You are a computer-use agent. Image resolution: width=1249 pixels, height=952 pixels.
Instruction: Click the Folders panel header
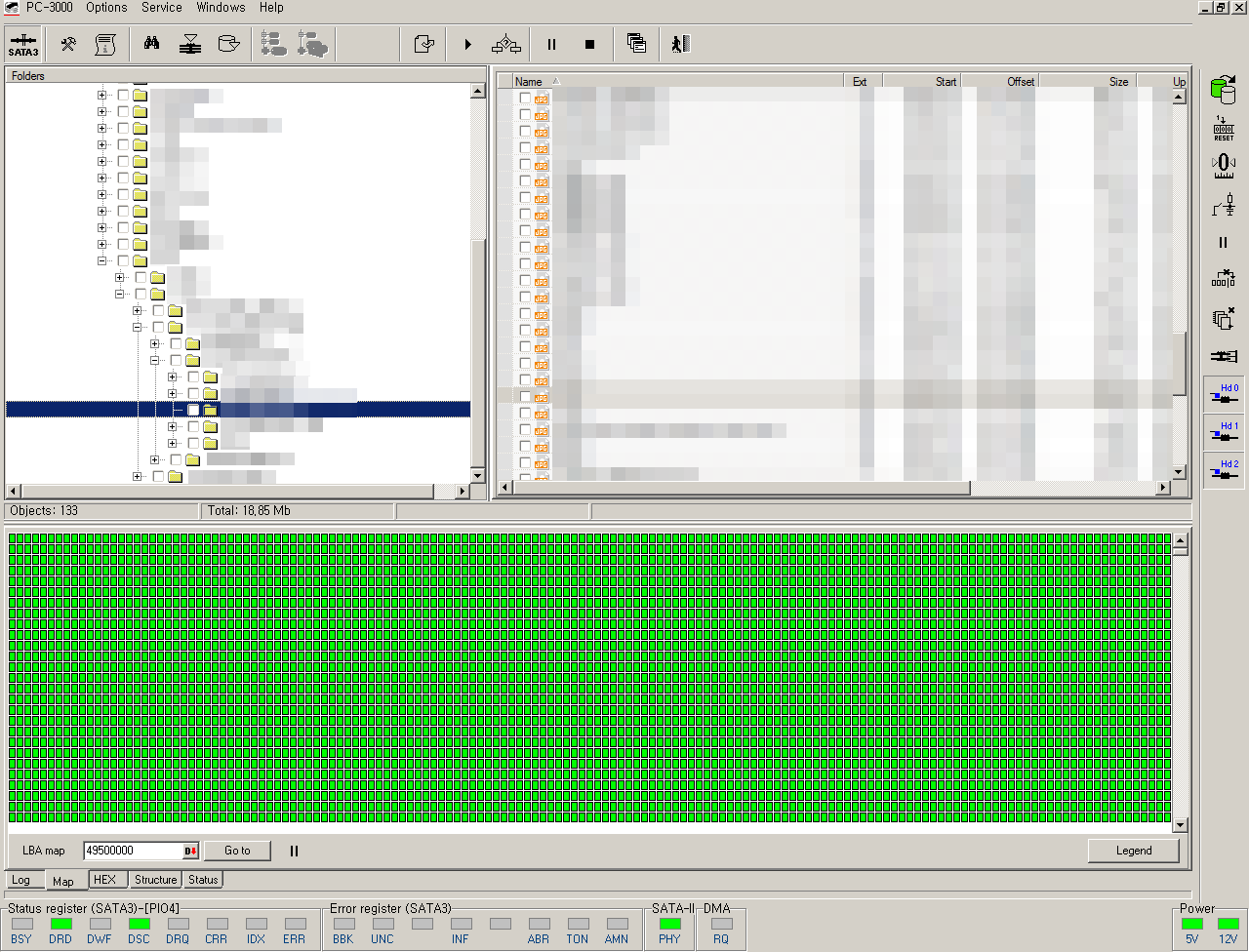pos(244,75)
